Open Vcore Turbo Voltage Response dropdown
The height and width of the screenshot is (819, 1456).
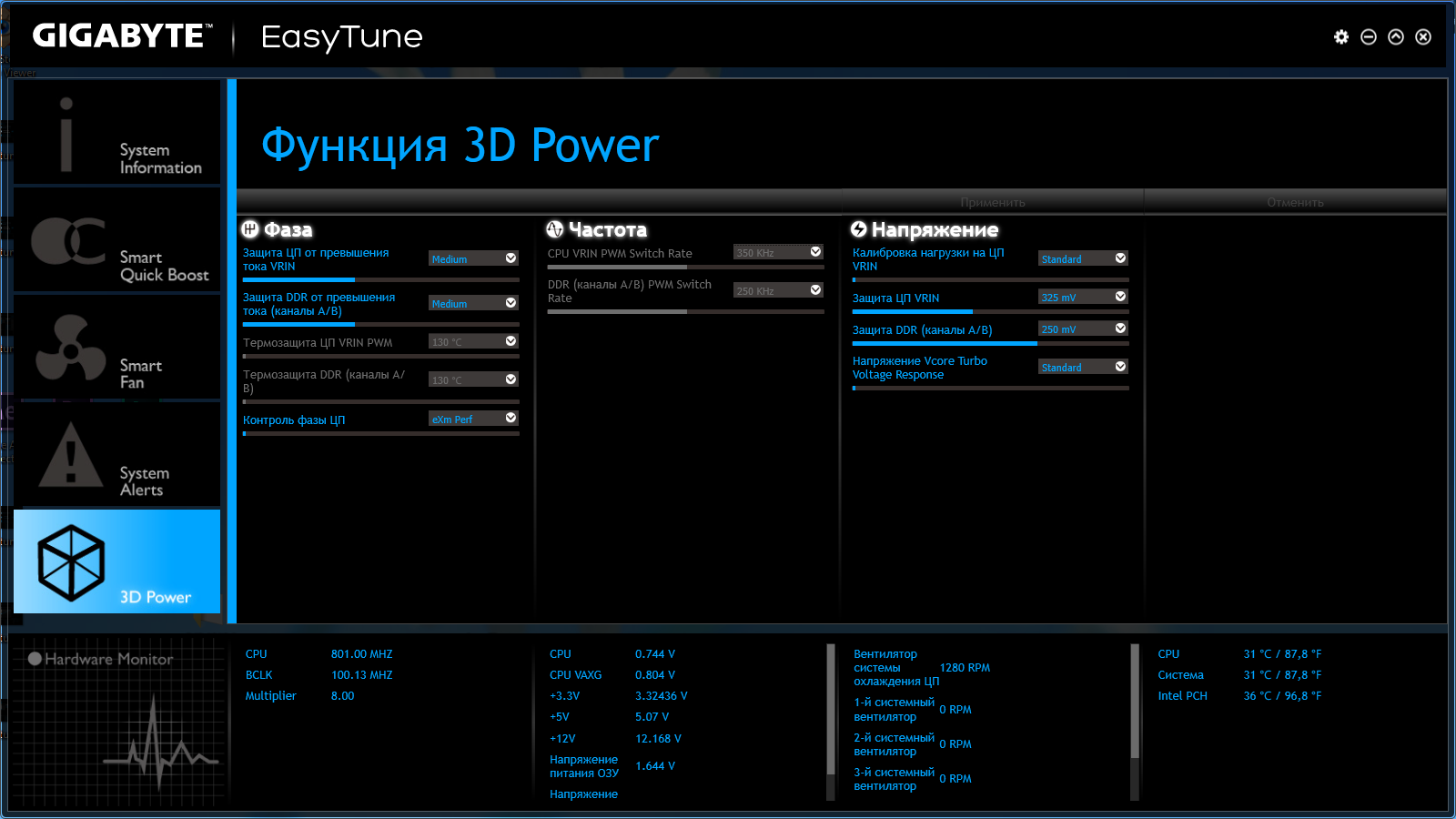[1083, 367]
